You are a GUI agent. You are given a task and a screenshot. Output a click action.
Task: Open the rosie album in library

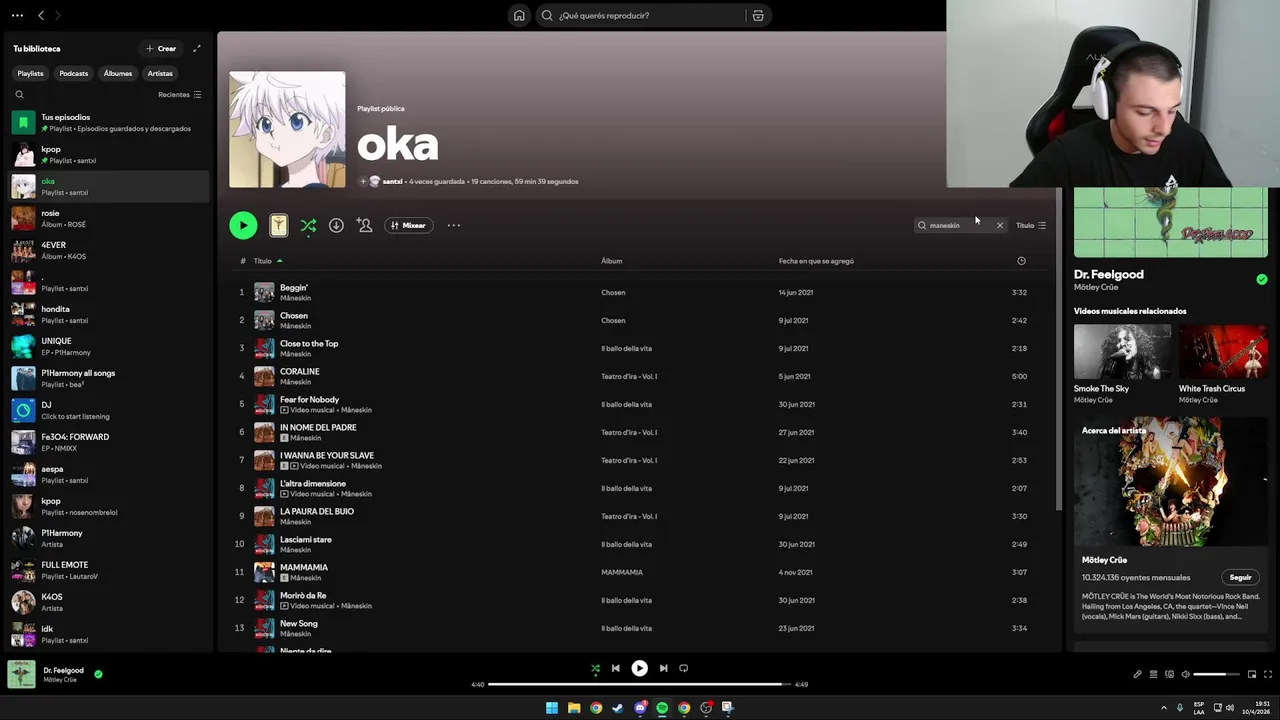point(109,218)
